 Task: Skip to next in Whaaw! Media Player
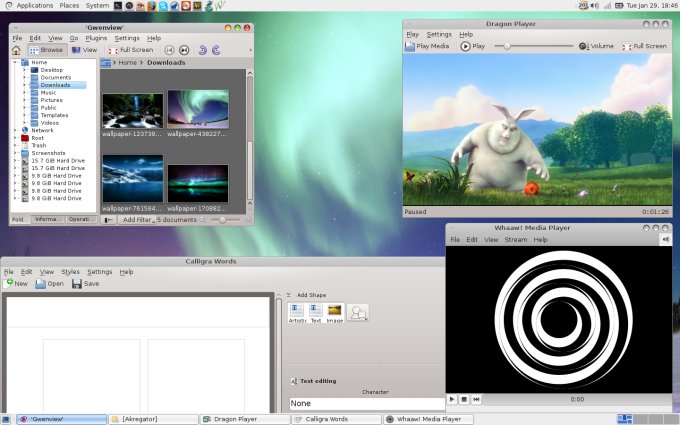476,399
